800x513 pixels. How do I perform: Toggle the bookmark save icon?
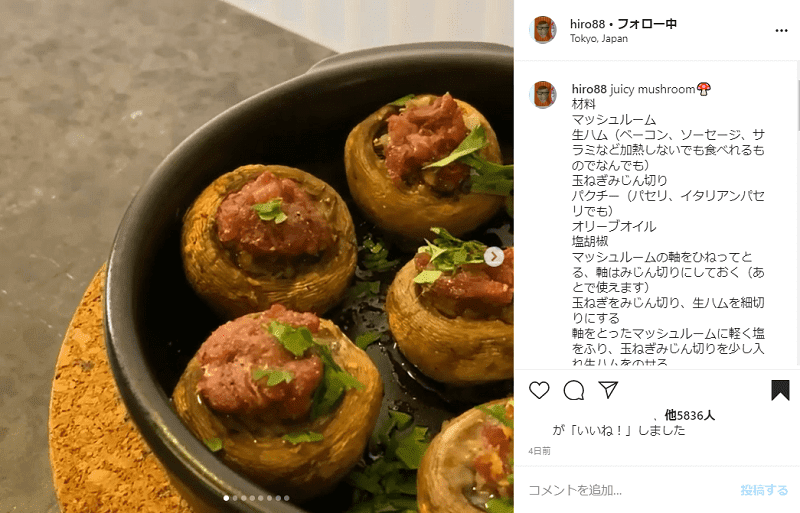pos(780,390)
